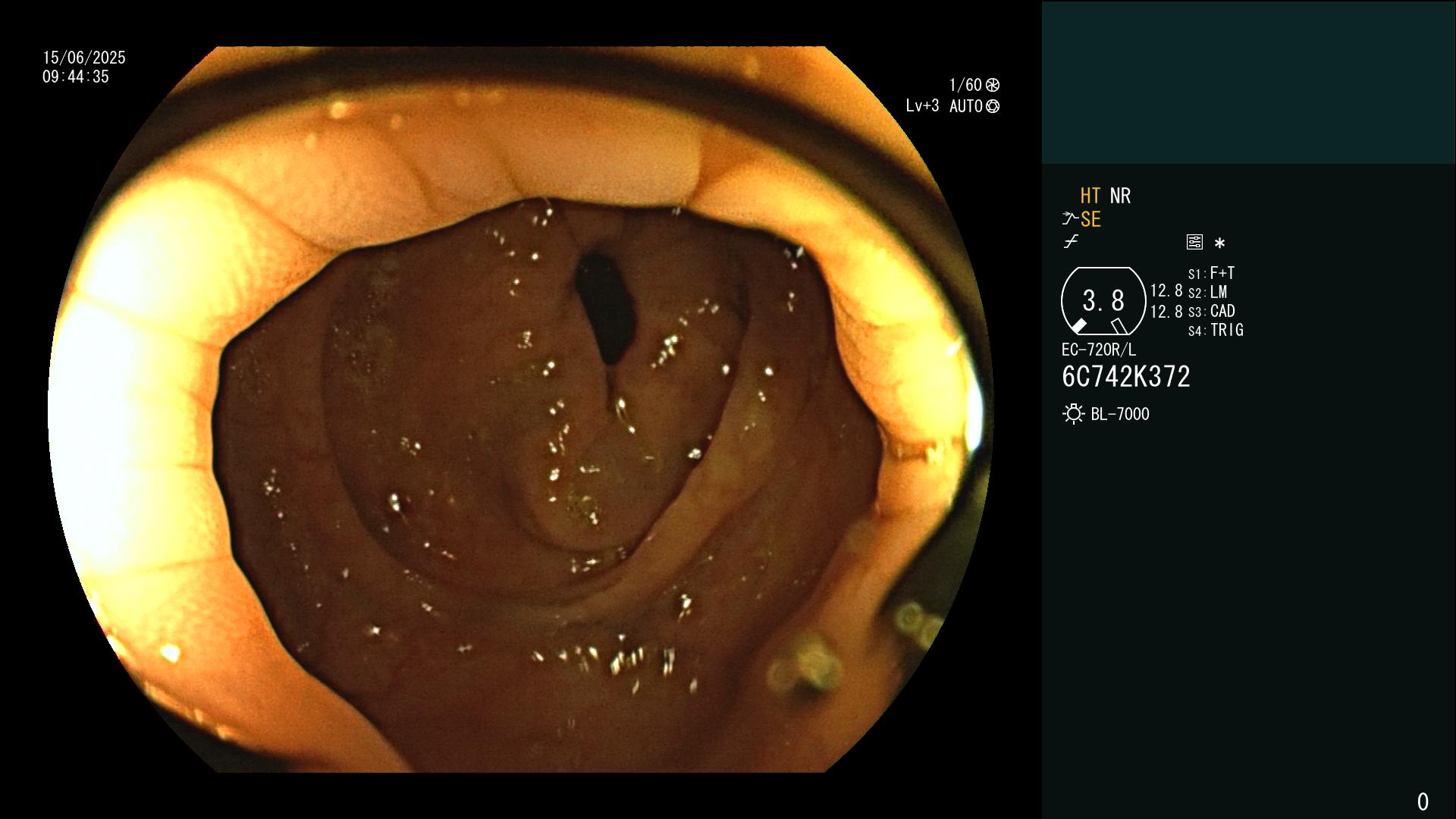The image size is (1456, 819).
Task: Click the asterisk indicator
Action: [1219, 243]
